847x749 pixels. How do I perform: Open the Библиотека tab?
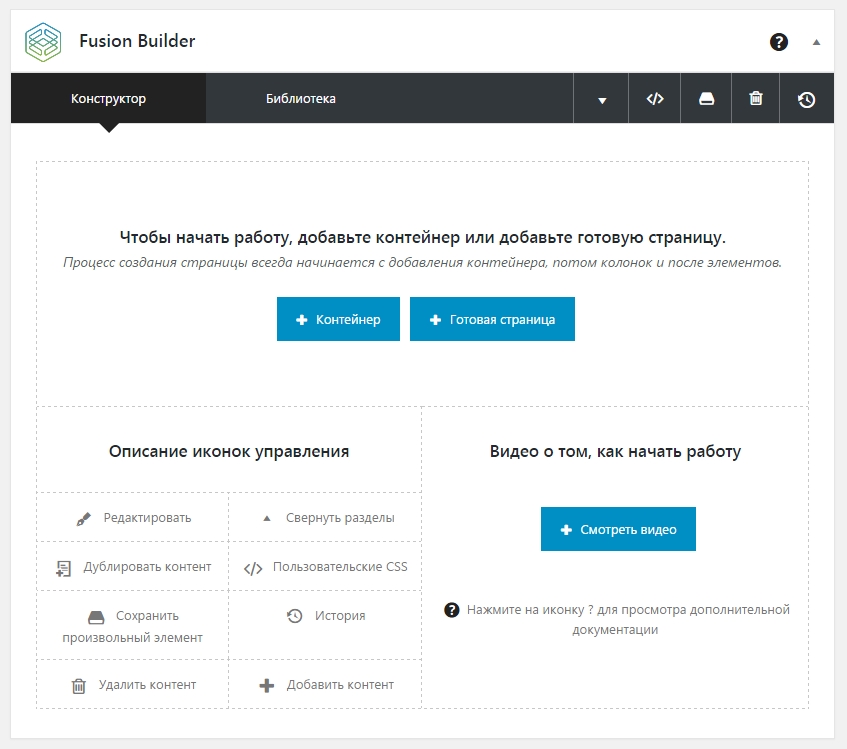coord(300,99)
